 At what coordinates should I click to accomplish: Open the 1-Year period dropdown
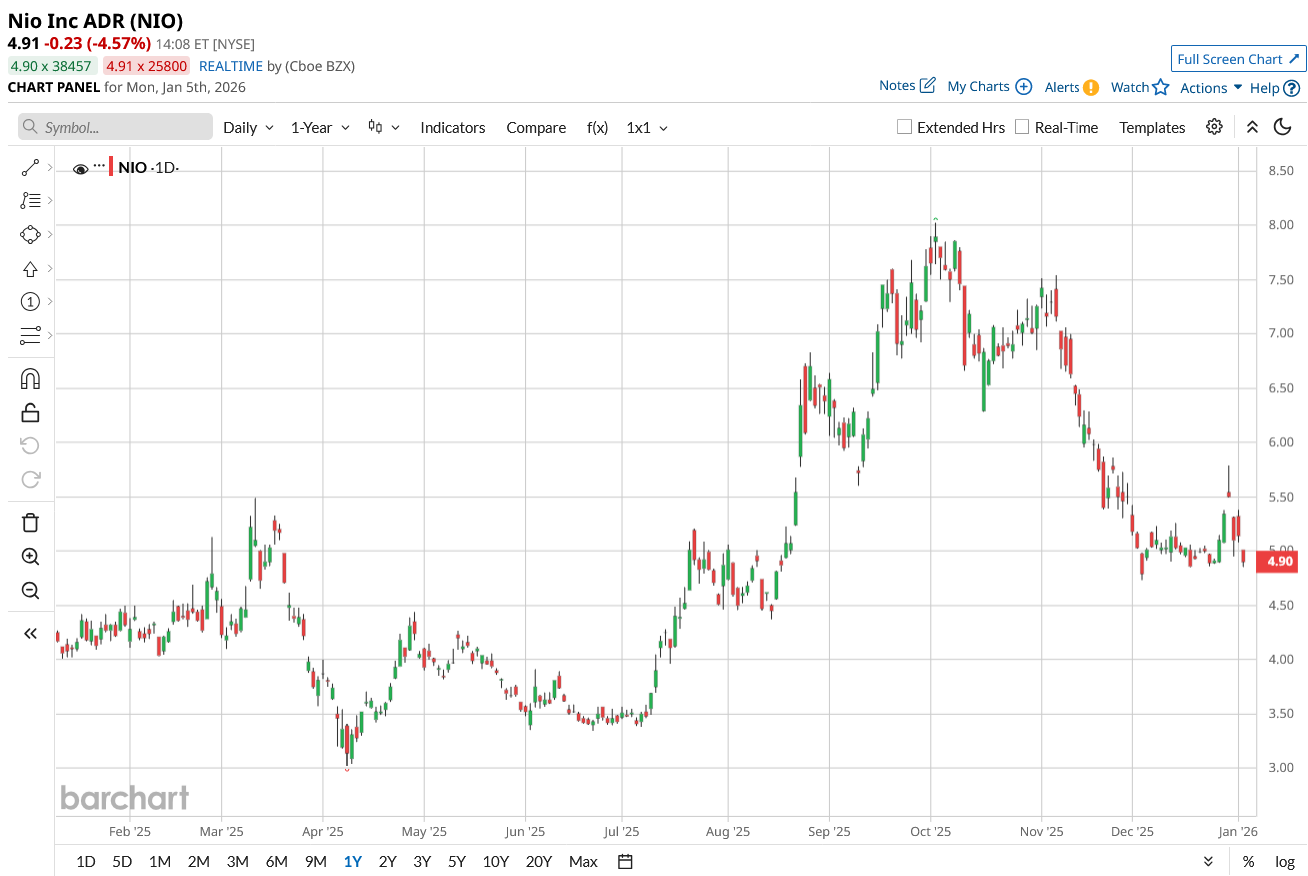320,127
